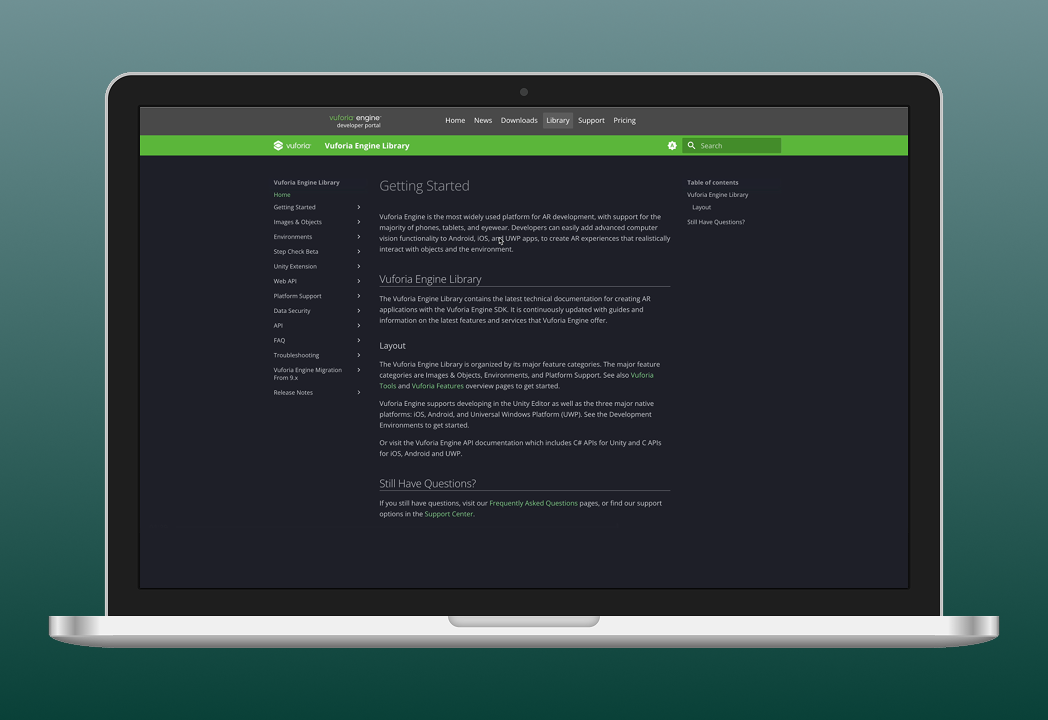Expand the API section chevron
1048x720 pixels.
tap(359, 326)
